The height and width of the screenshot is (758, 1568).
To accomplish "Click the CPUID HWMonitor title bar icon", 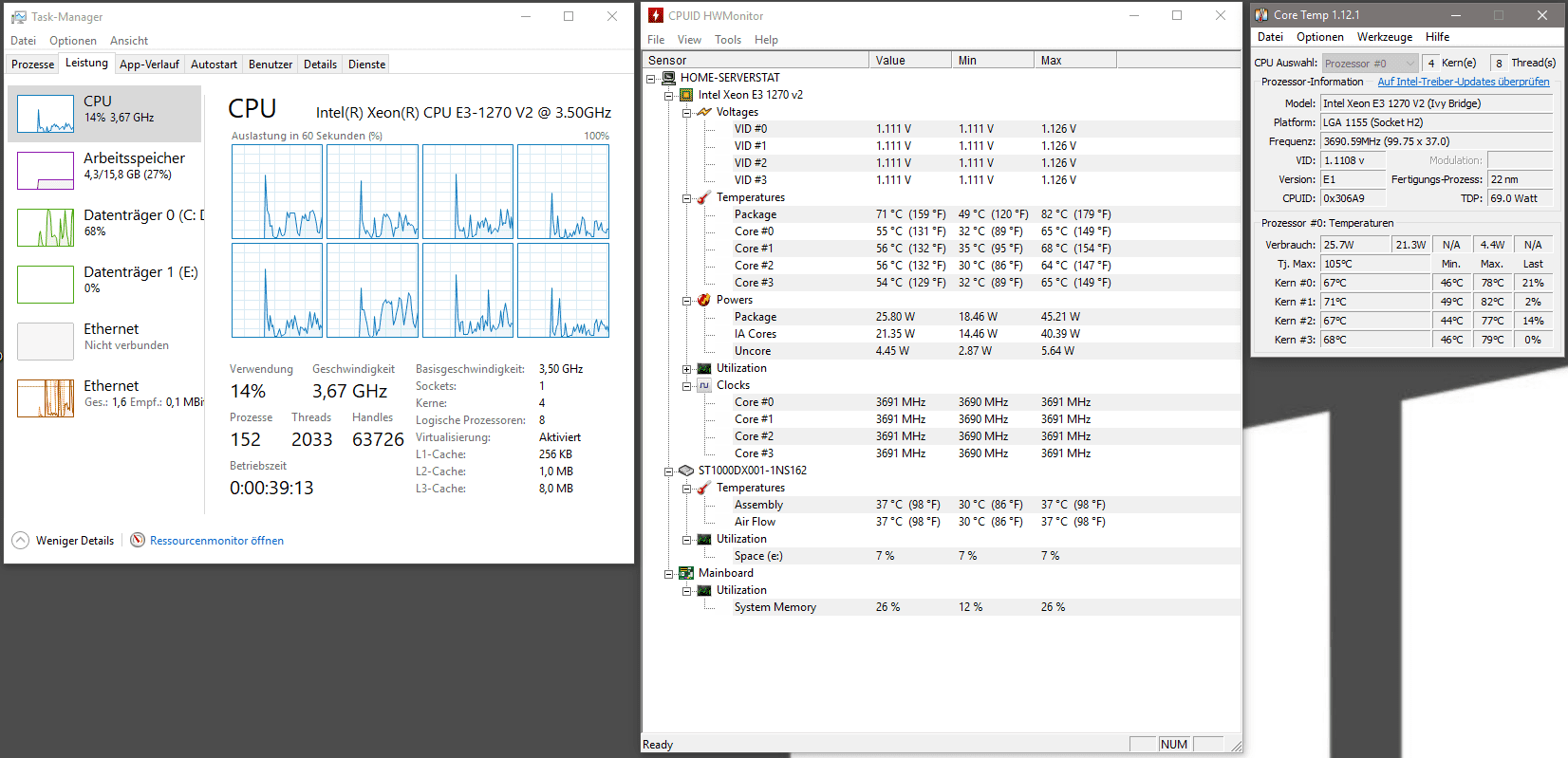I will pyautogui.click(x=656, y=15).
